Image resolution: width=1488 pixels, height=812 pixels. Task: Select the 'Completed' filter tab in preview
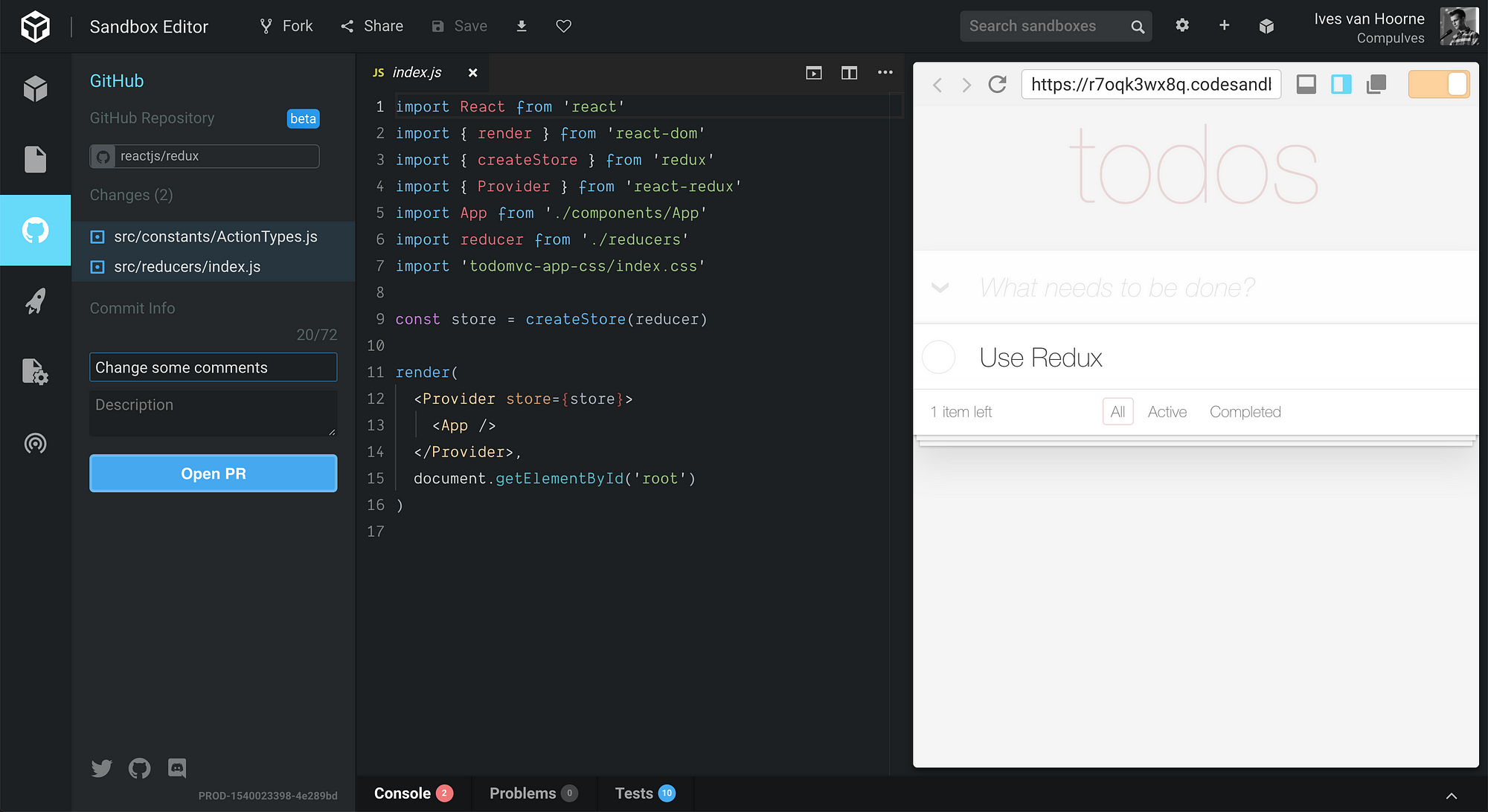pyautogui.click(x=1246, y=412)
